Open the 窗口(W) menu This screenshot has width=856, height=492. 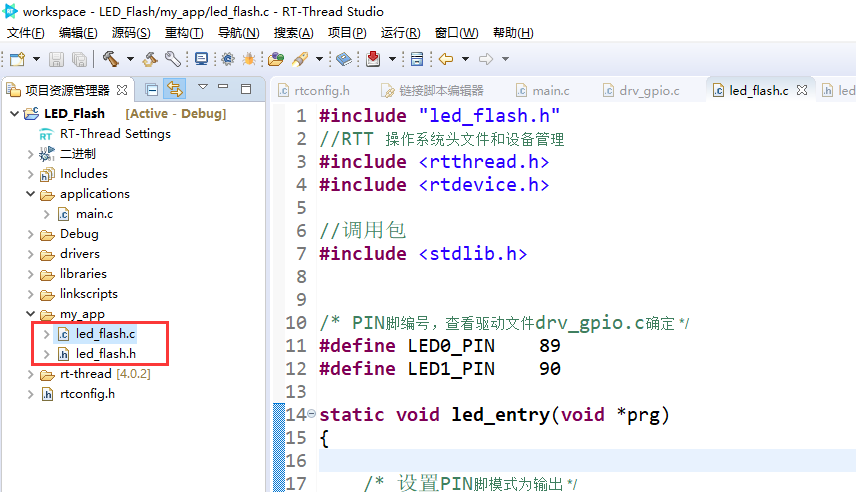[456, 33]
